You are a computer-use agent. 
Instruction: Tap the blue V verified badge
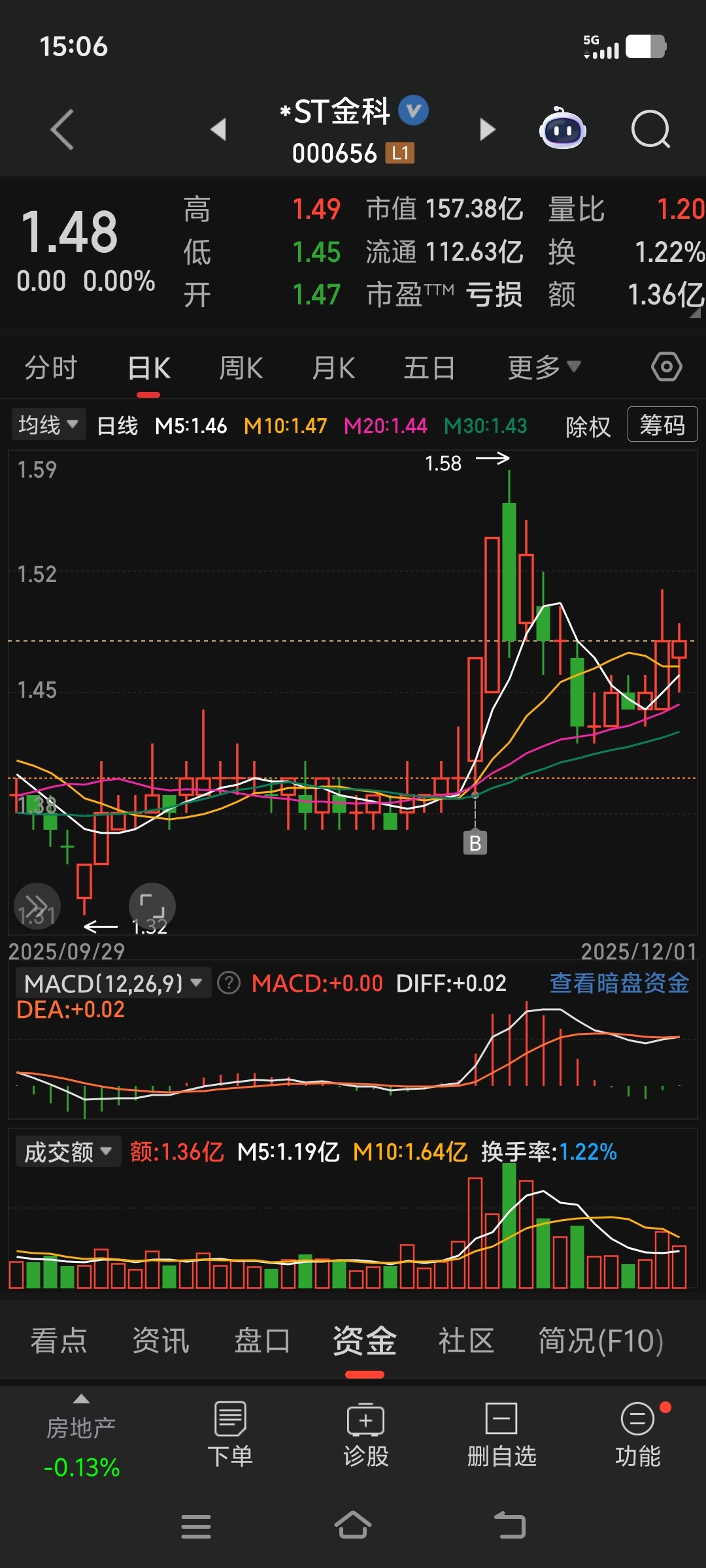pyautogui.click(x=414, y=110)
